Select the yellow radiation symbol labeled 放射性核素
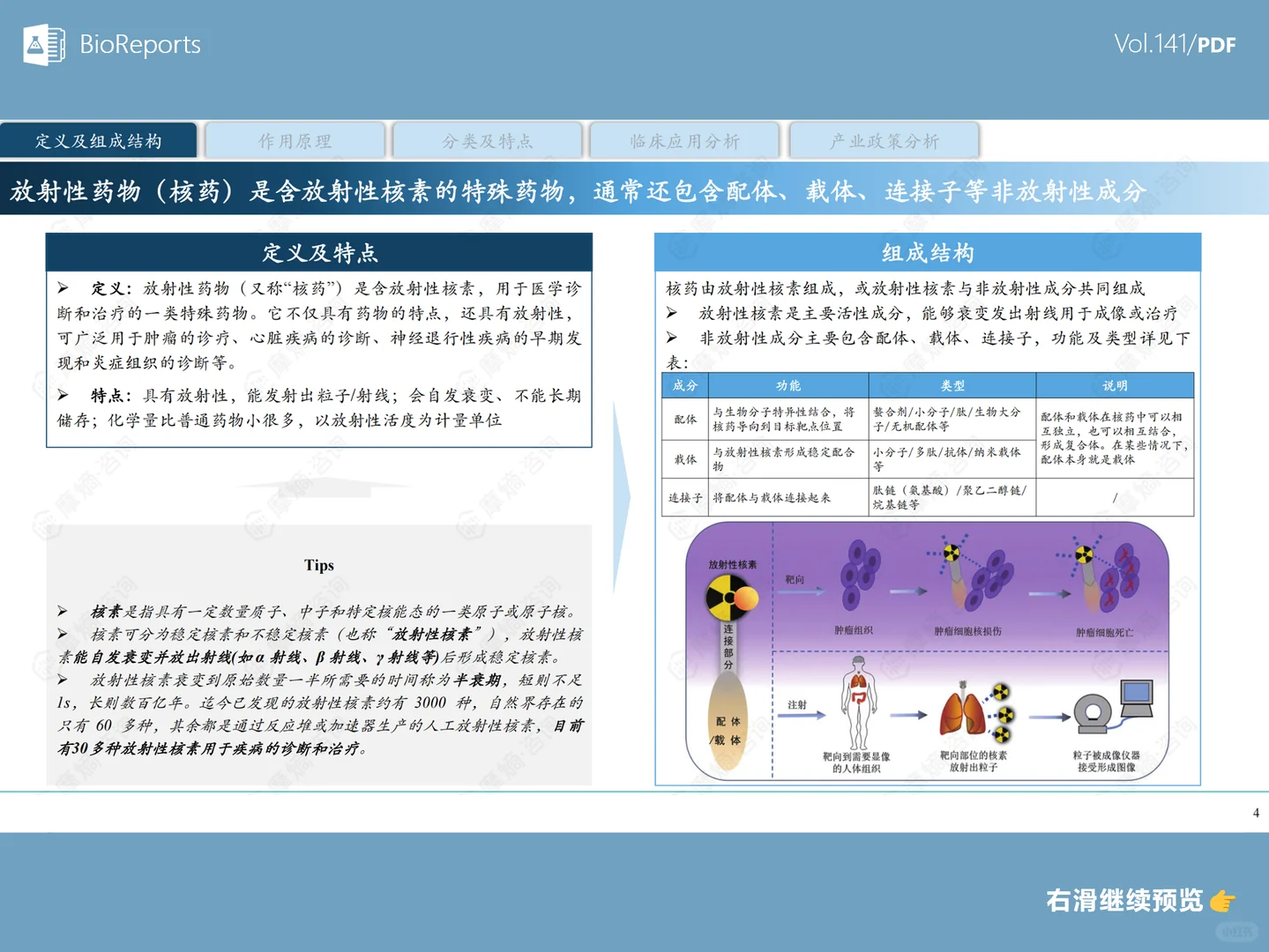 tap(727, 597)
